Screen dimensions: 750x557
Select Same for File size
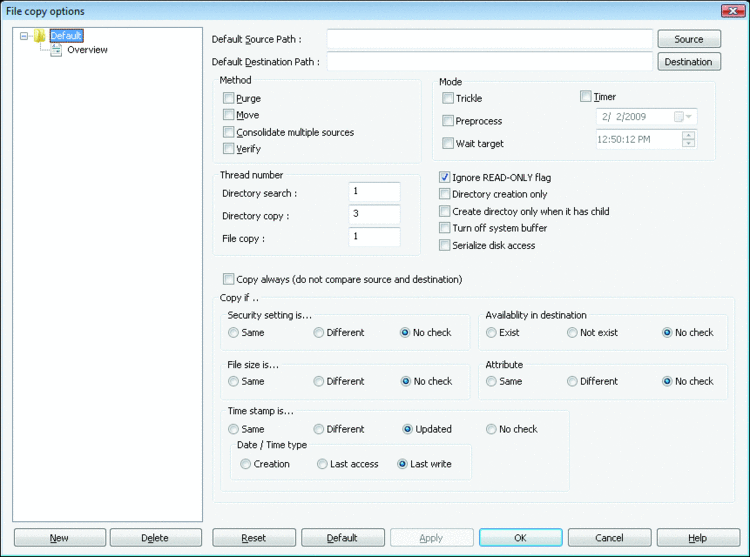coord(233,382)
